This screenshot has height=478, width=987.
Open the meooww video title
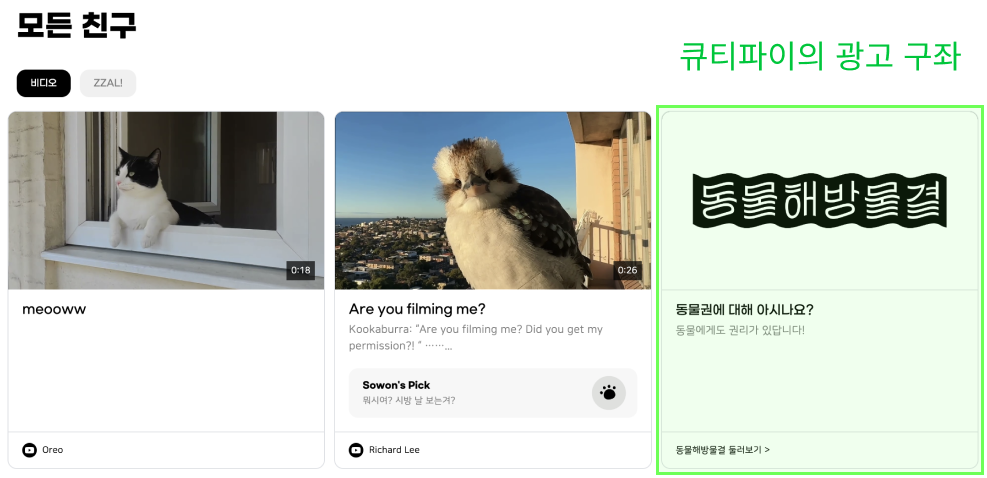coord(54,309)
